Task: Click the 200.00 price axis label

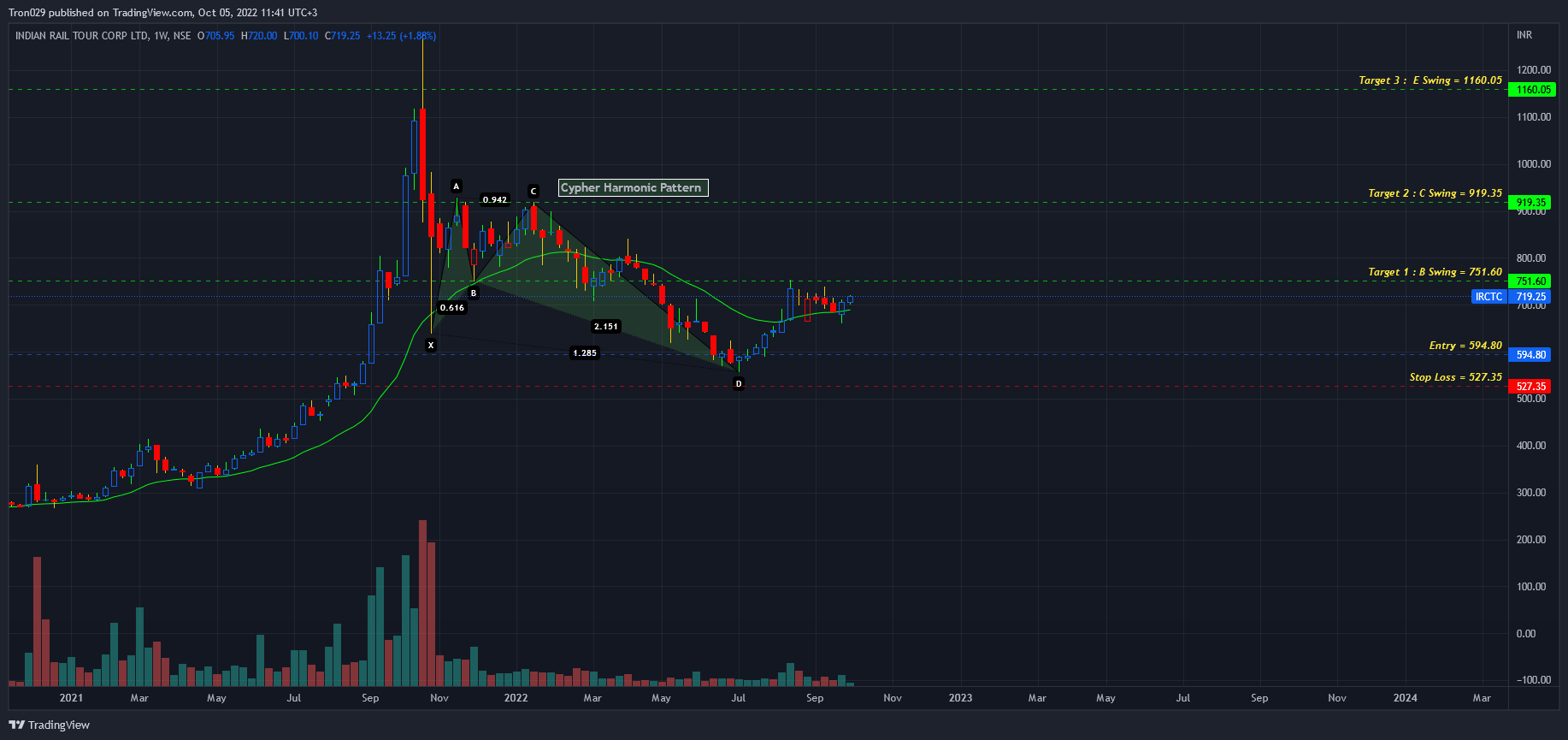Action: click(1531, 540)
